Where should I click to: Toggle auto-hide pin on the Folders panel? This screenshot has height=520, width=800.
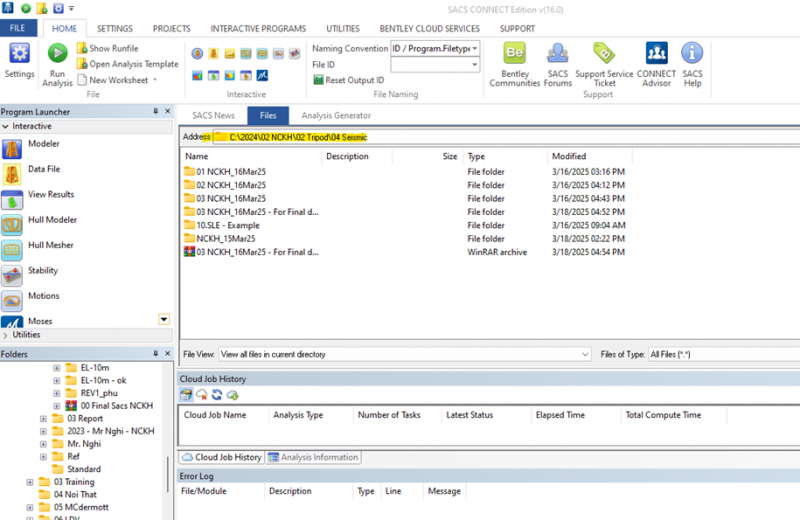click(156, 354)
